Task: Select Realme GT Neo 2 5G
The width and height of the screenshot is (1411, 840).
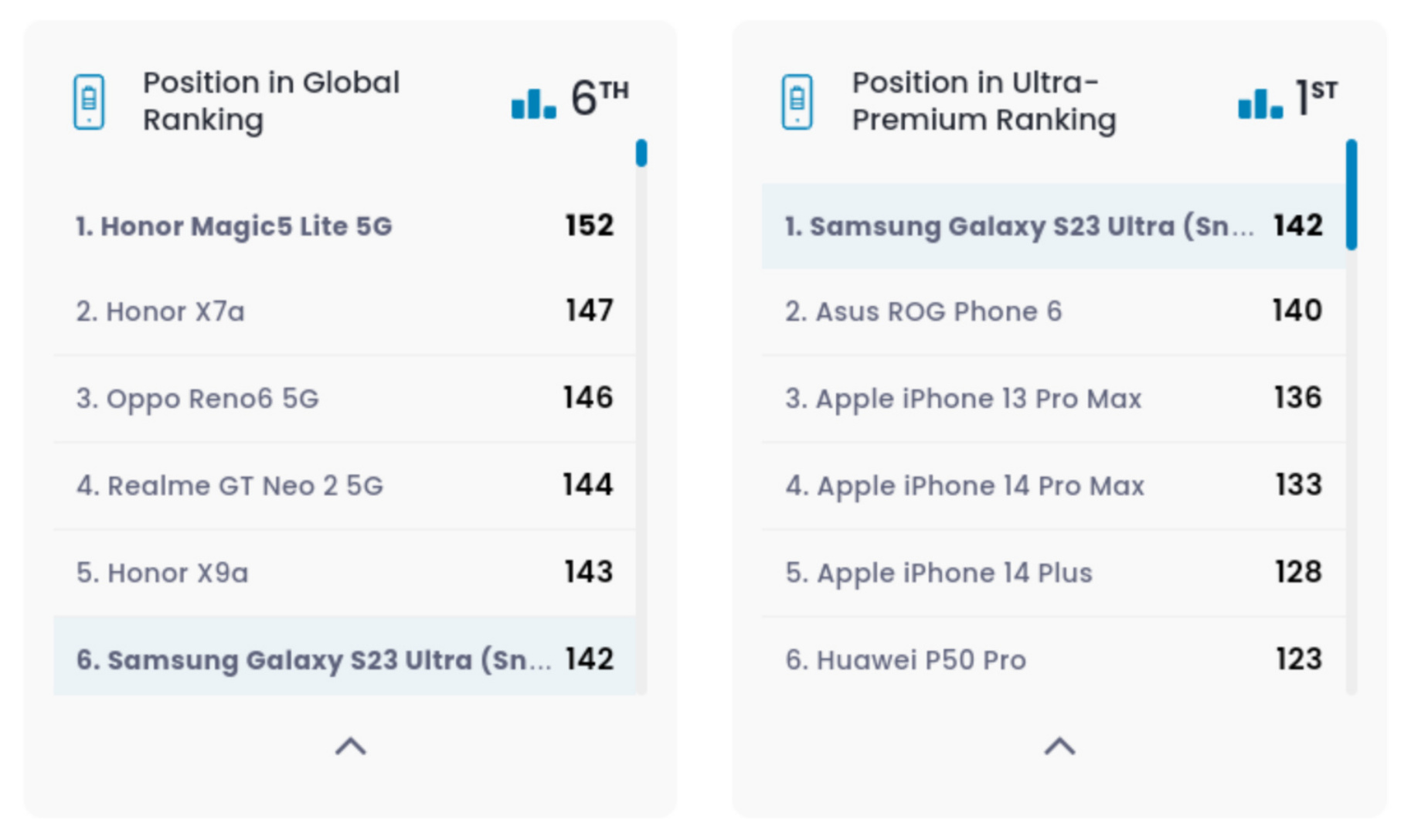Action: tap(229, 486)
